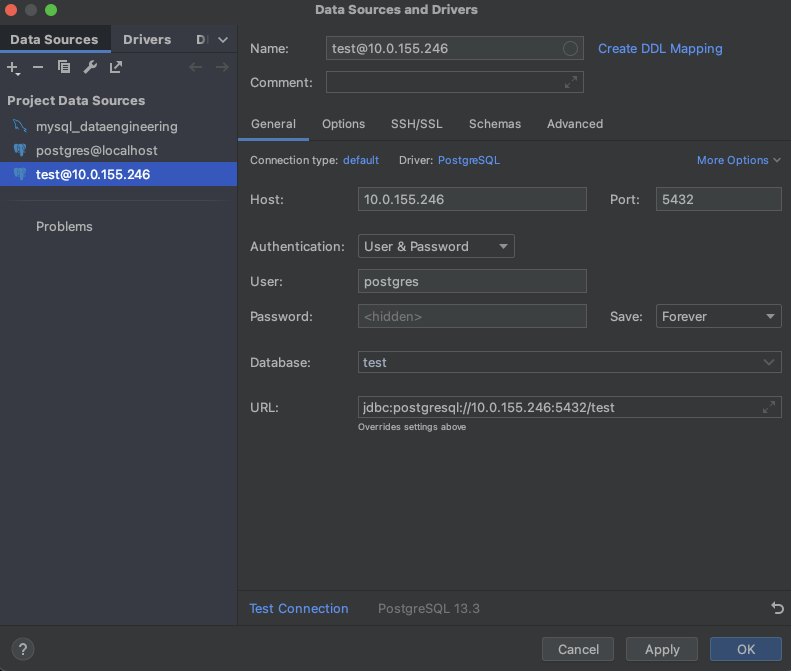Revert changes with the undo arrow icon
Screen dimensions: 791x671
click(777, 608)
